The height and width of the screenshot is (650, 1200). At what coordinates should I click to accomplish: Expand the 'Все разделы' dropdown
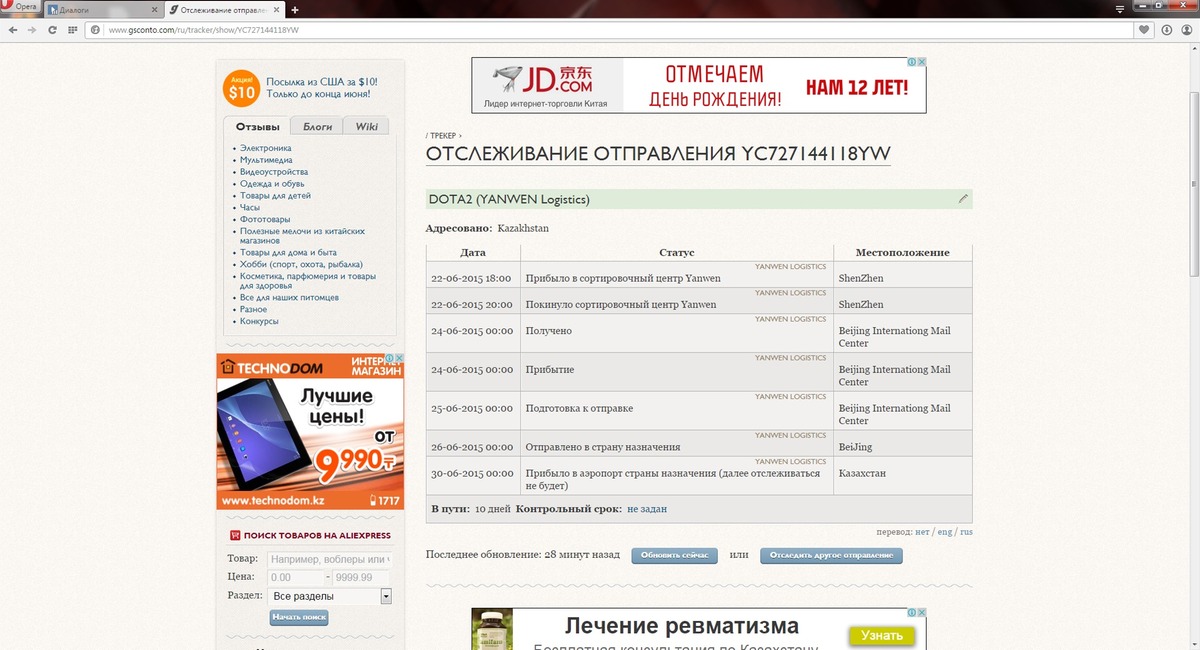point(386,596)
